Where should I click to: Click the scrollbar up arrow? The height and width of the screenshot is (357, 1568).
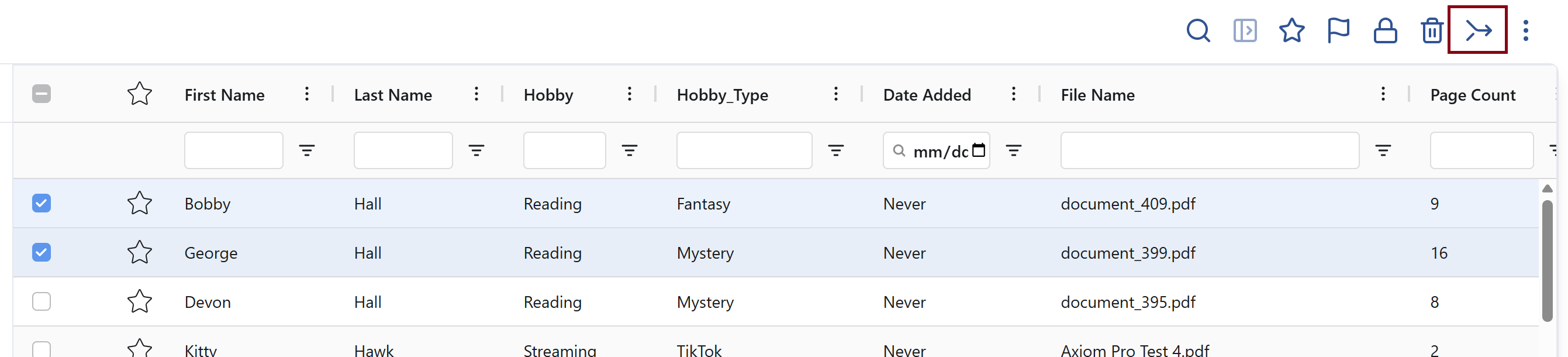tap(1548, 189)
